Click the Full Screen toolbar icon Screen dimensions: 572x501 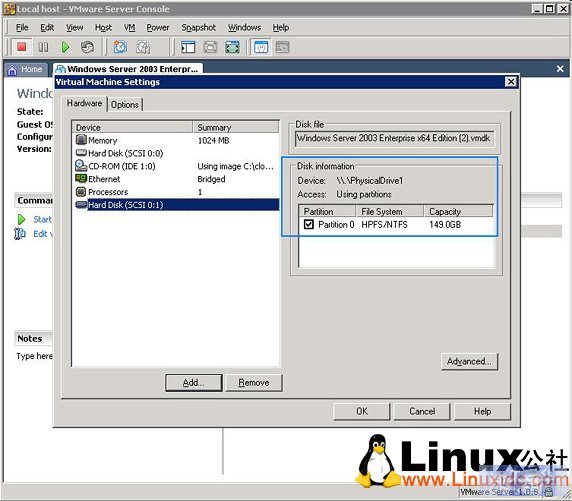(x=232, y=47)
